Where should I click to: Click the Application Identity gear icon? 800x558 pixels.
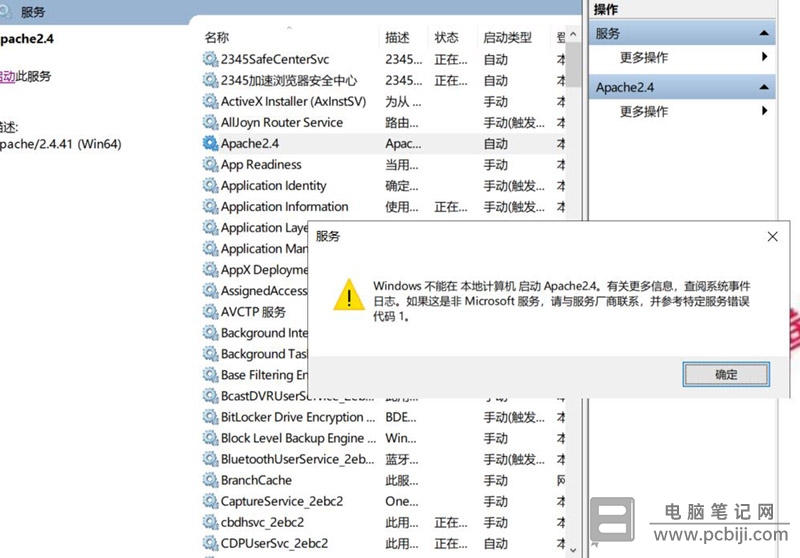[x=210, y=185]
